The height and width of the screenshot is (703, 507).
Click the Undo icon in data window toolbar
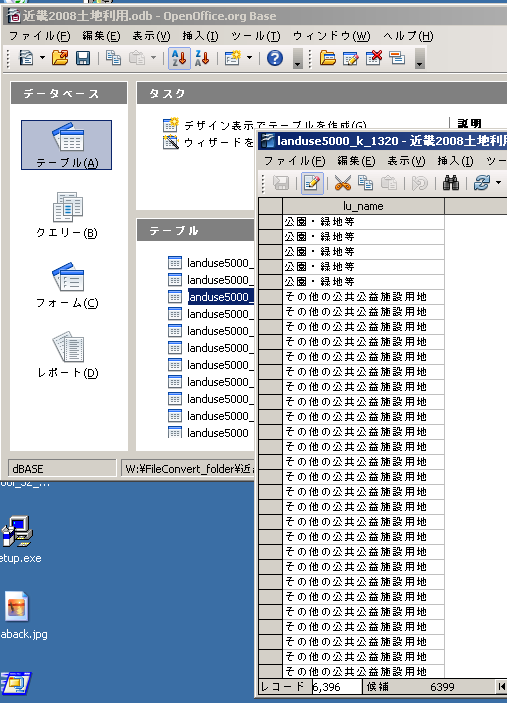(420, 183)
